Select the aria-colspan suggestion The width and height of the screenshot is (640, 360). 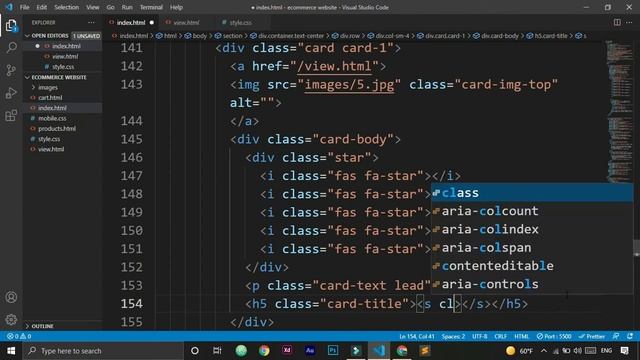coord(532,248)
